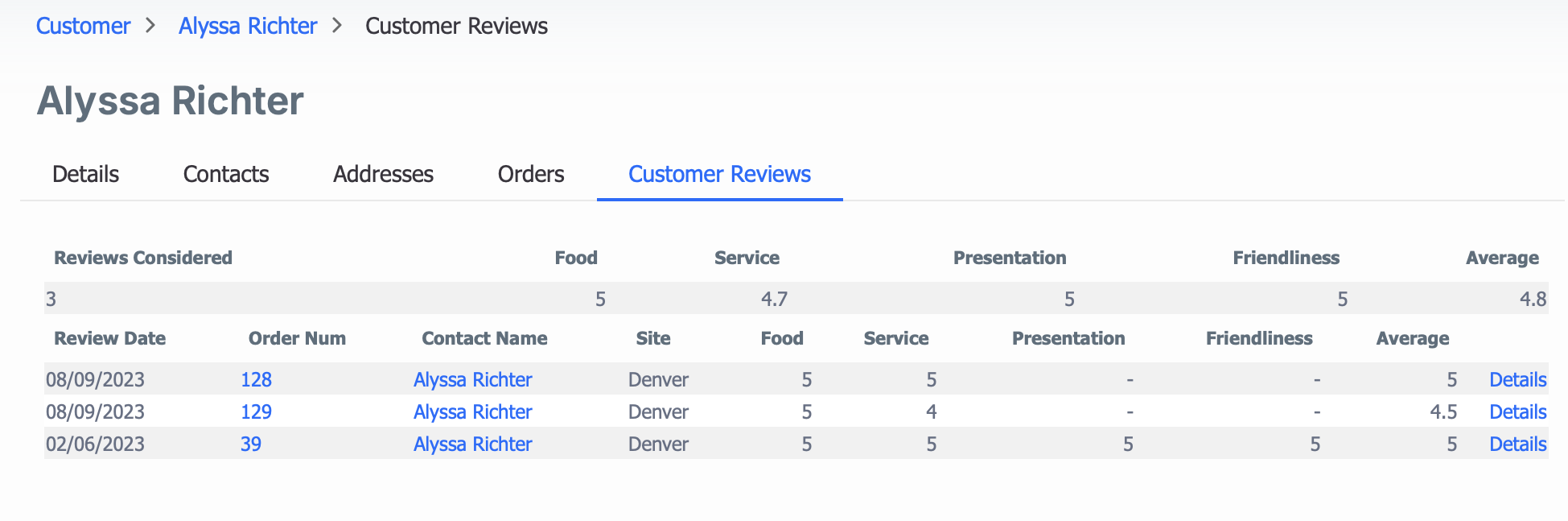Open order number 39

251,444
